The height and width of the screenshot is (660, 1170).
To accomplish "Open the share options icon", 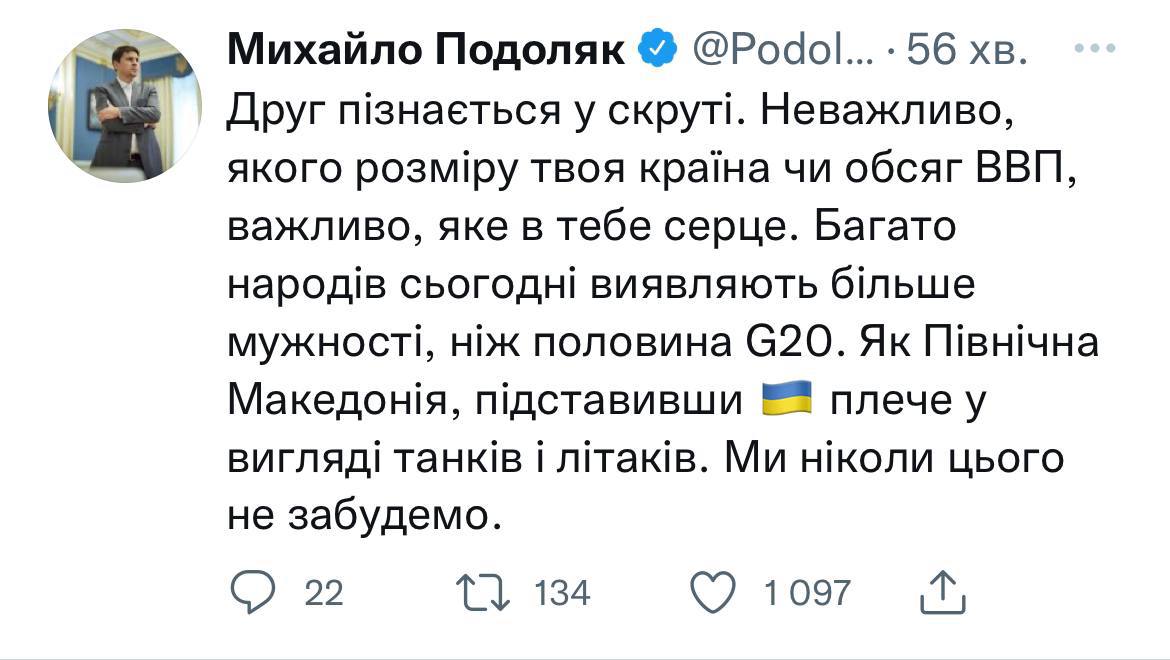I will (x=941, y=593).
